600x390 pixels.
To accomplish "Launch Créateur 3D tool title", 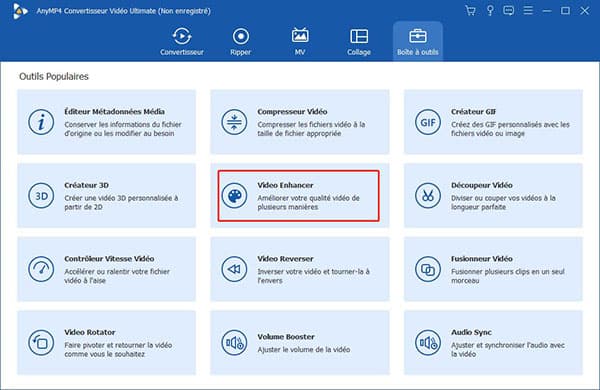I will [86, 185].
